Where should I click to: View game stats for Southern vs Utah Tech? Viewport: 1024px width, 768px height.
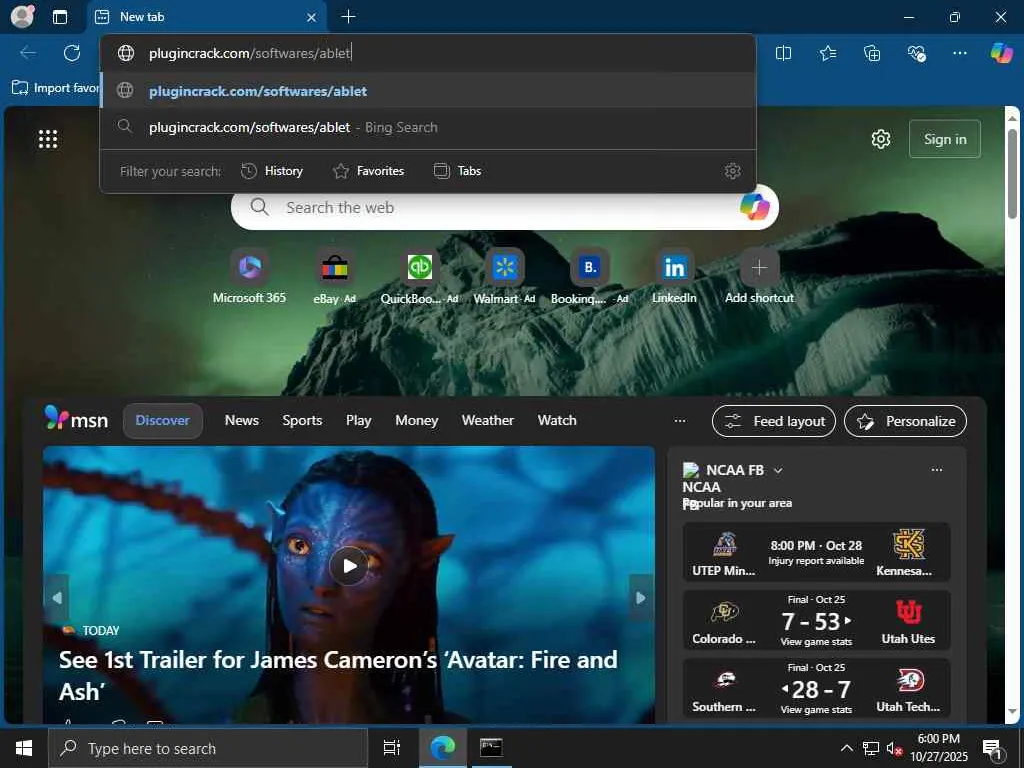click(816, 710)
